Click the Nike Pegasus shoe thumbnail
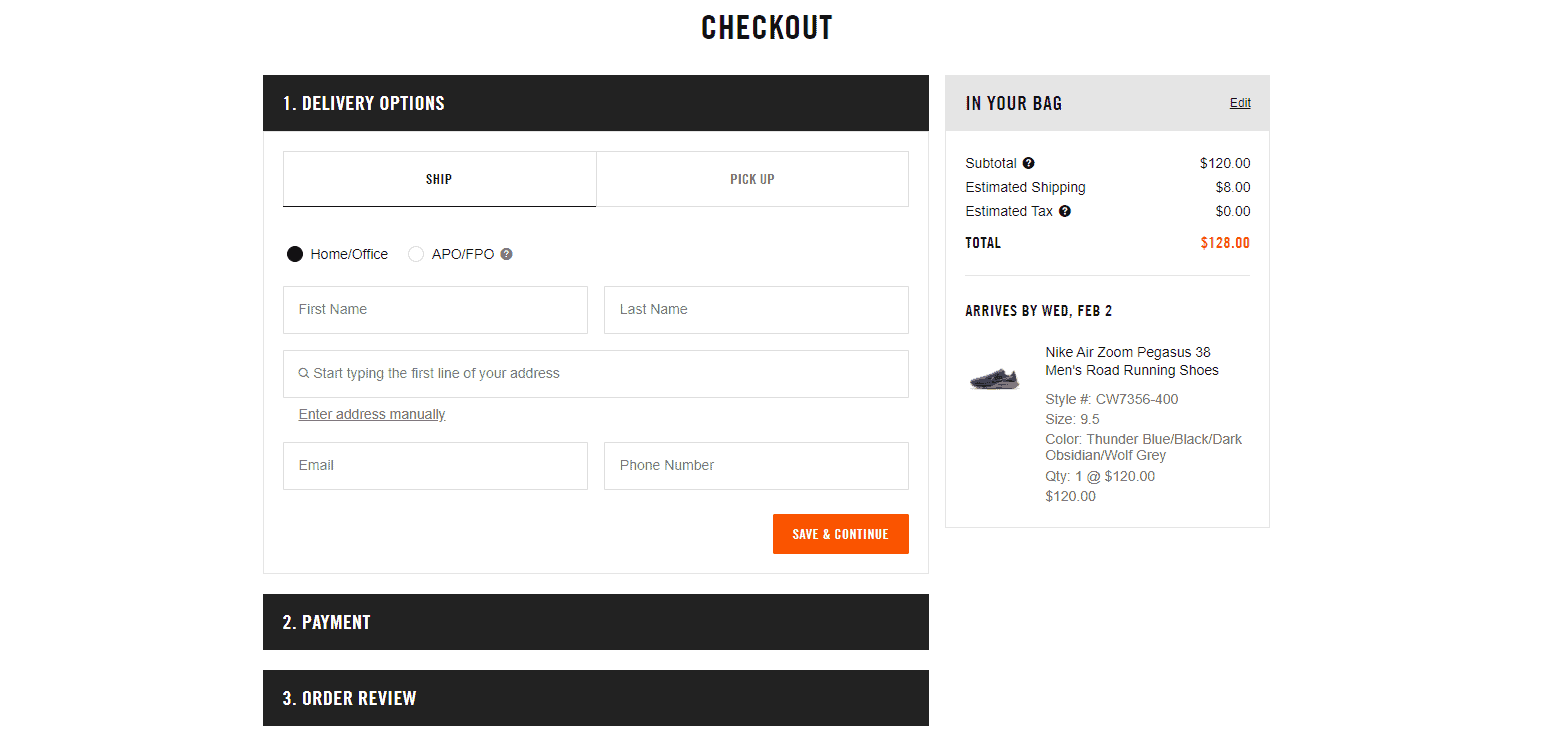Screen dimensions: 1543x732 993,378
